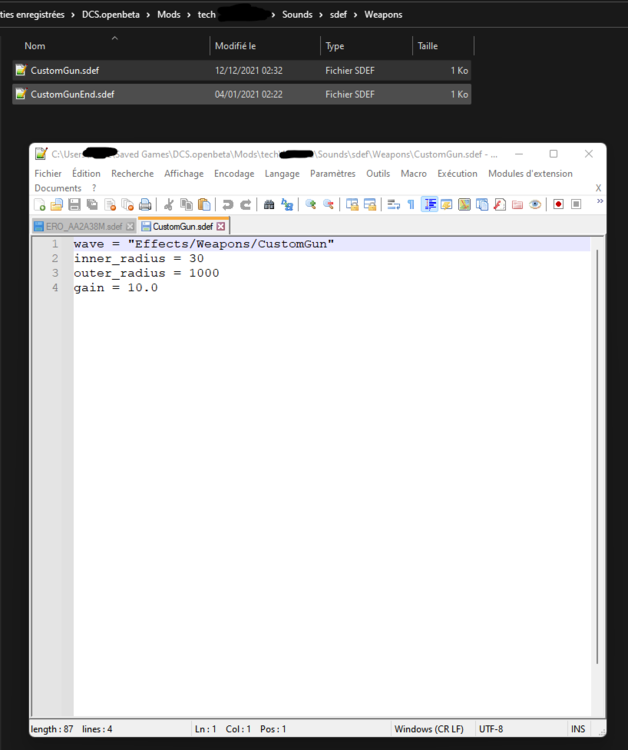This screenshot has height=750, width=628.
Task: Click the Copy toolbar icon
Action: pos(186,205)
